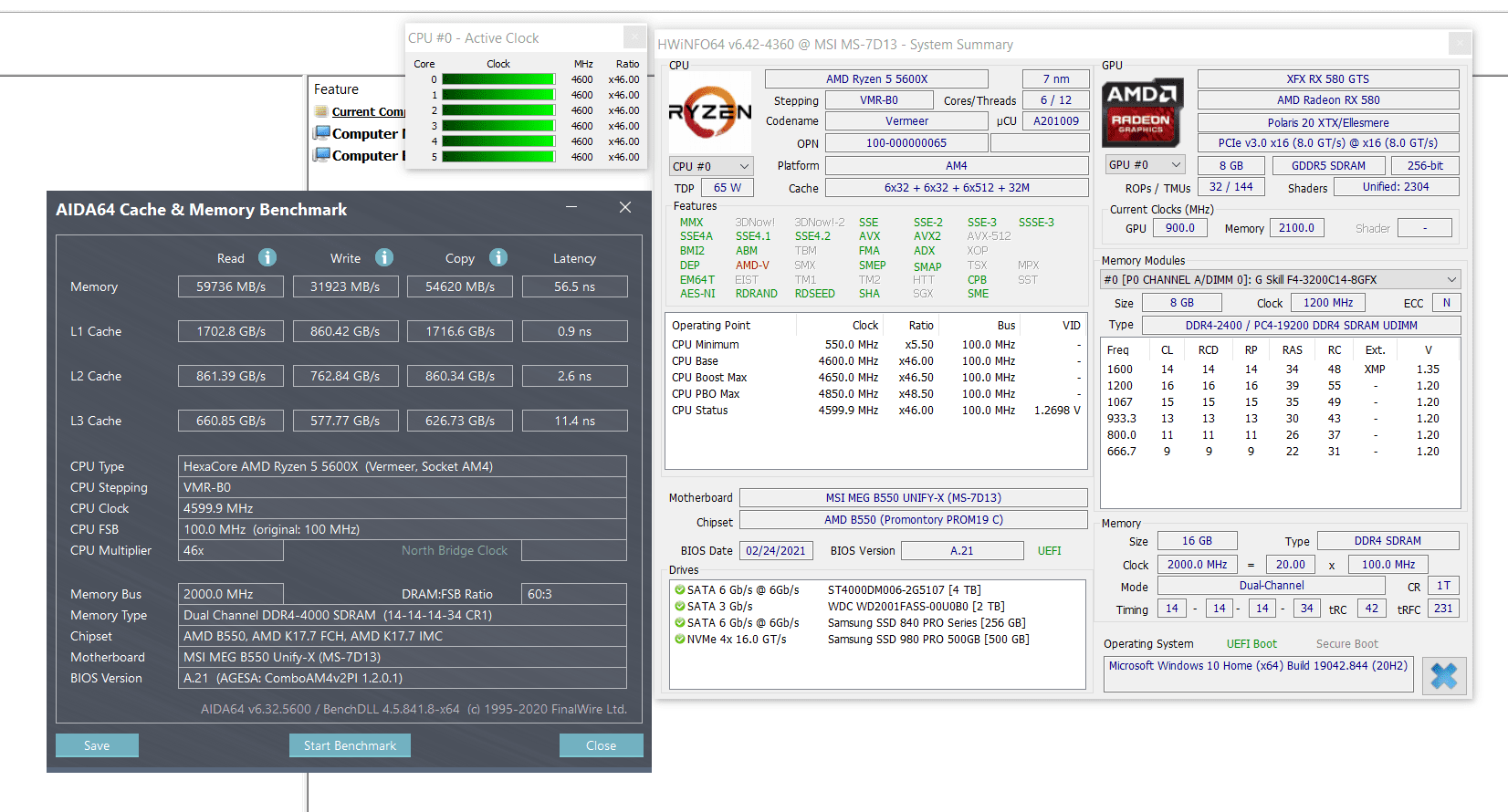Click the AMD Radeon Graphics logo
Viewport: 1508px width, 812px height.
tap(1143, 112)
